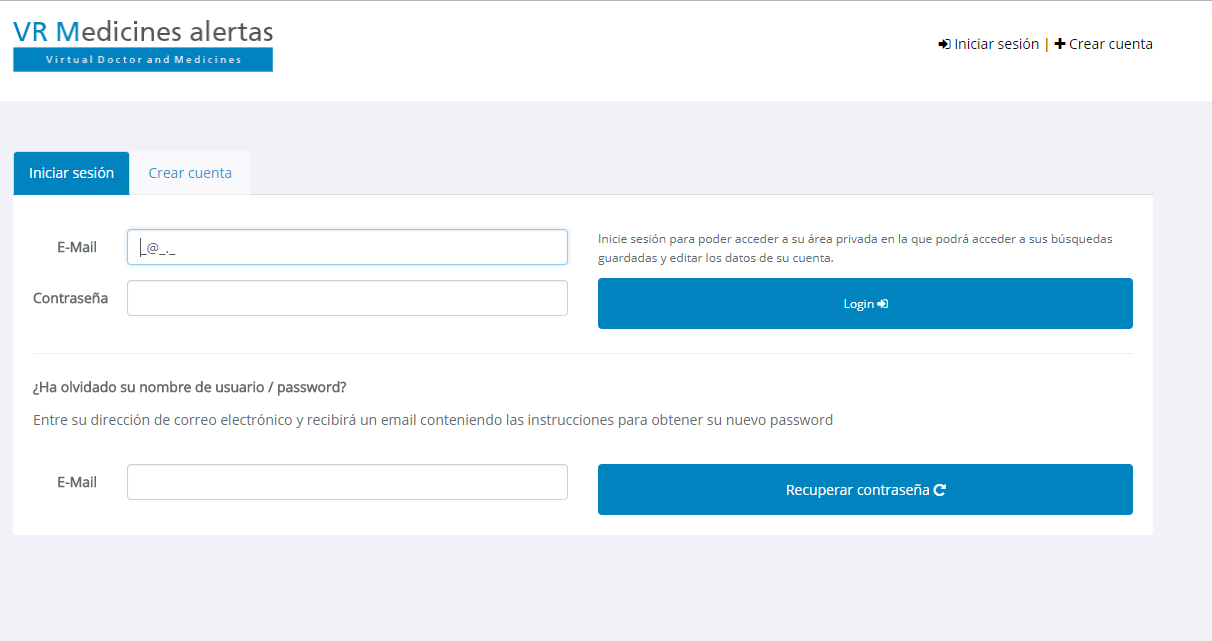Click the VR Medicines alertas logo
The width and height of the screenshot is (1212, 641).
(143, 32)
